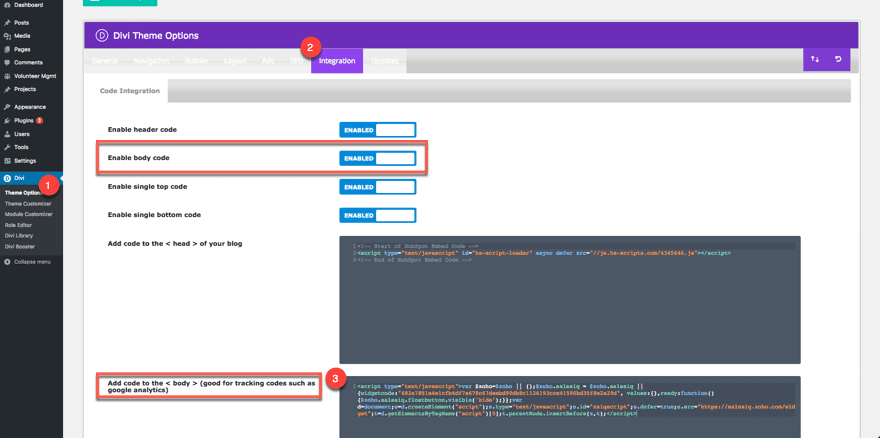Screen dimensions: 880x438
Task: Open Posts via its pin icon
Action: (x=7, y=22)
